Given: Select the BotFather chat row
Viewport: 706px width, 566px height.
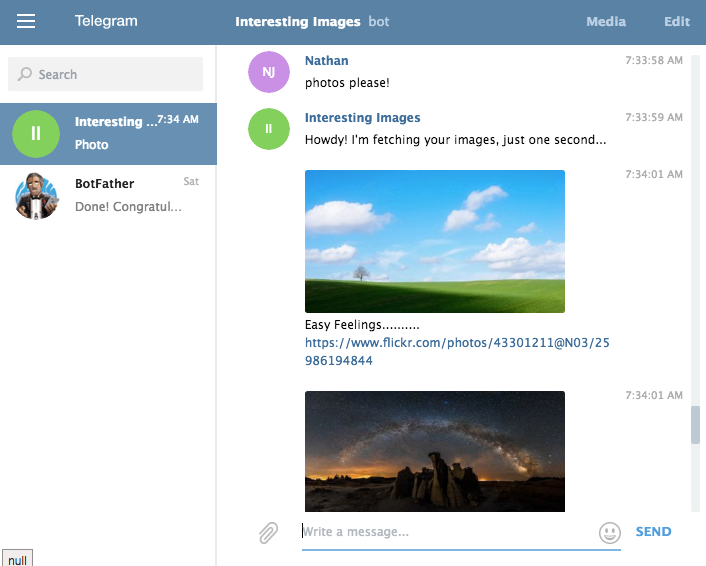Looking at the screenshot, I should (x=108, y=196).
